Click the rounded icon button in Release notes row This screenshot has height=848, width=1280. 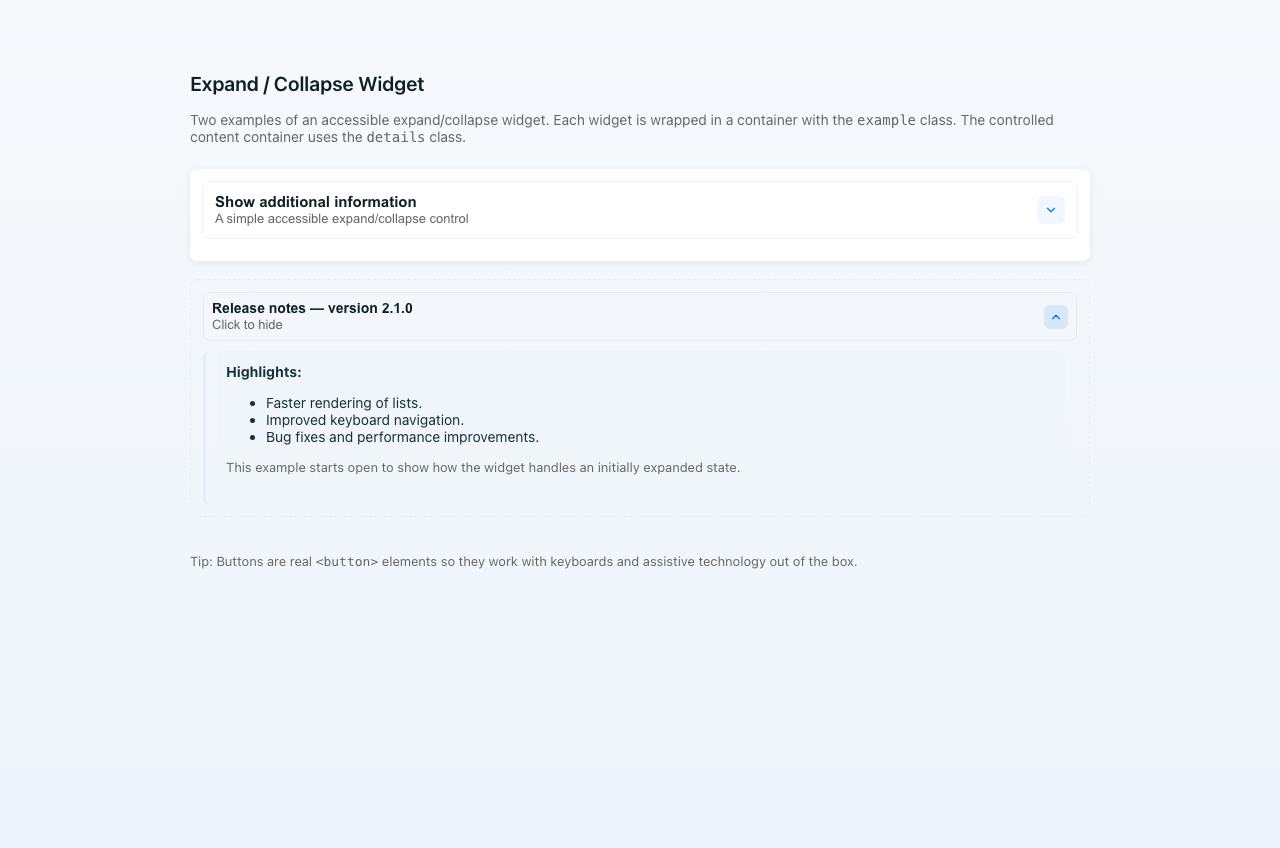click(x=1055, y=317)
